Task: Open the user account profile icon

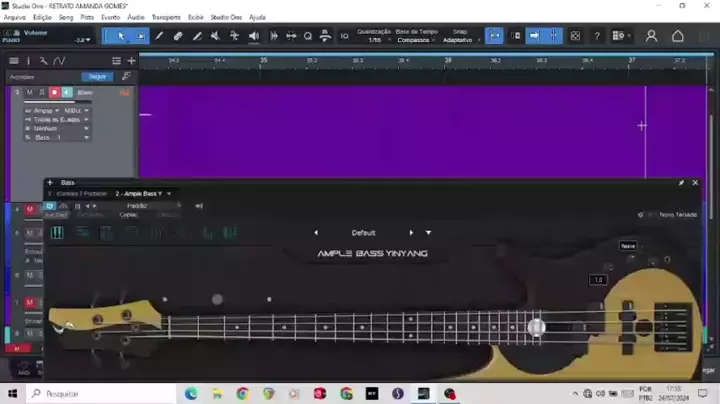Action: click(x=651, y=36)
